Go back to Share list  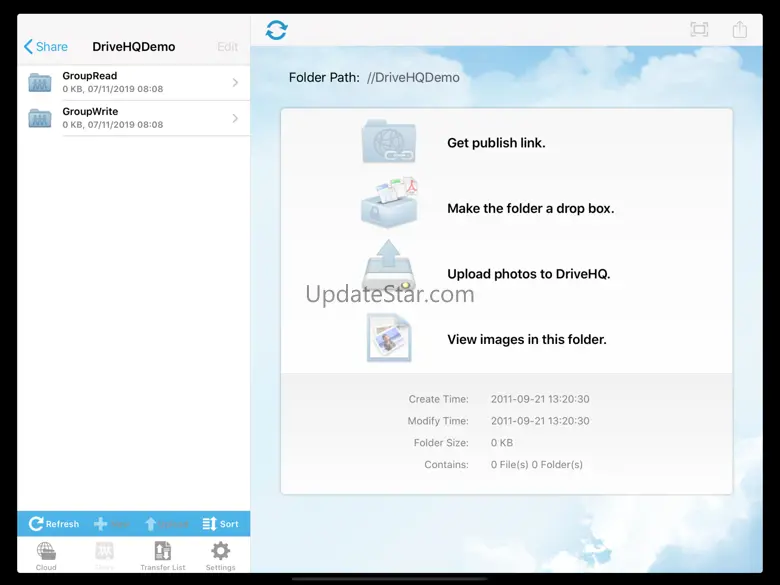(x=46, y=47)
